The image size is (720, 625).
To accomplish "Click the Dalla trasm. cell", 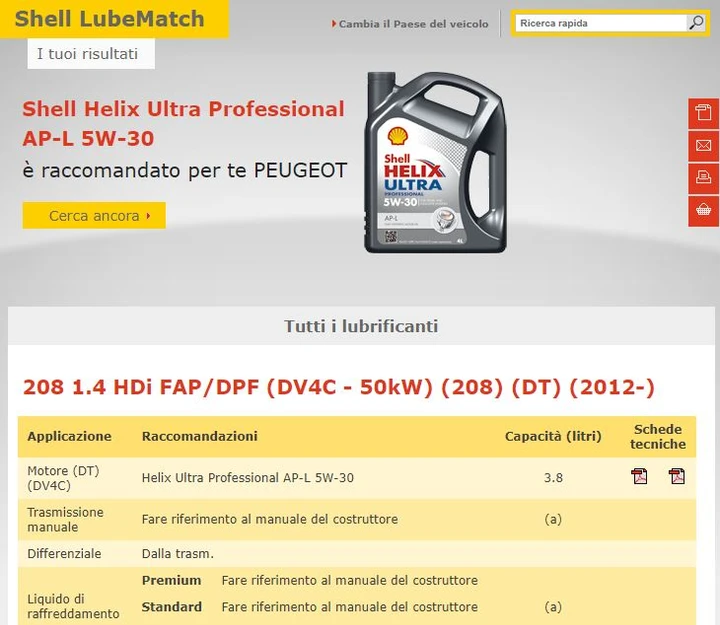I will tap(178, 554).
